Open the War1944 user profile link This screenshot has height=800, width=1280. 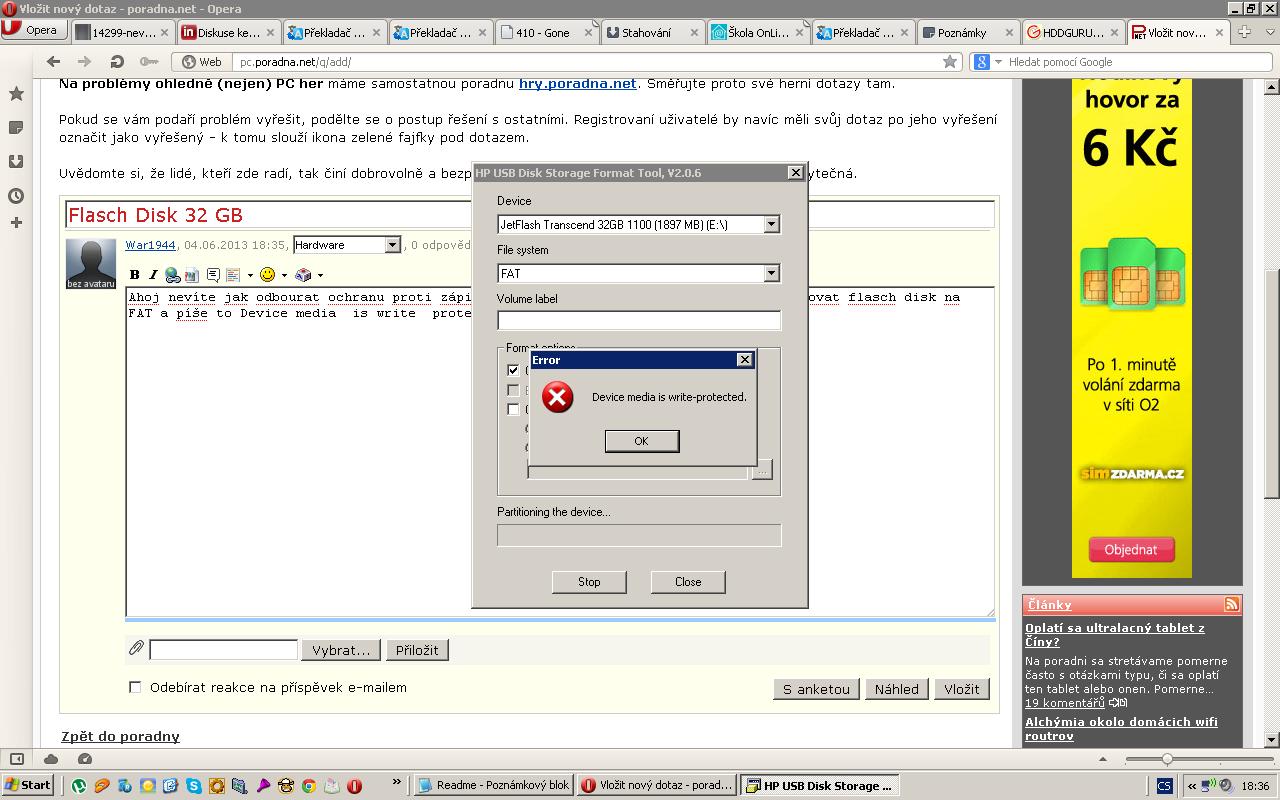pos(151,245)
